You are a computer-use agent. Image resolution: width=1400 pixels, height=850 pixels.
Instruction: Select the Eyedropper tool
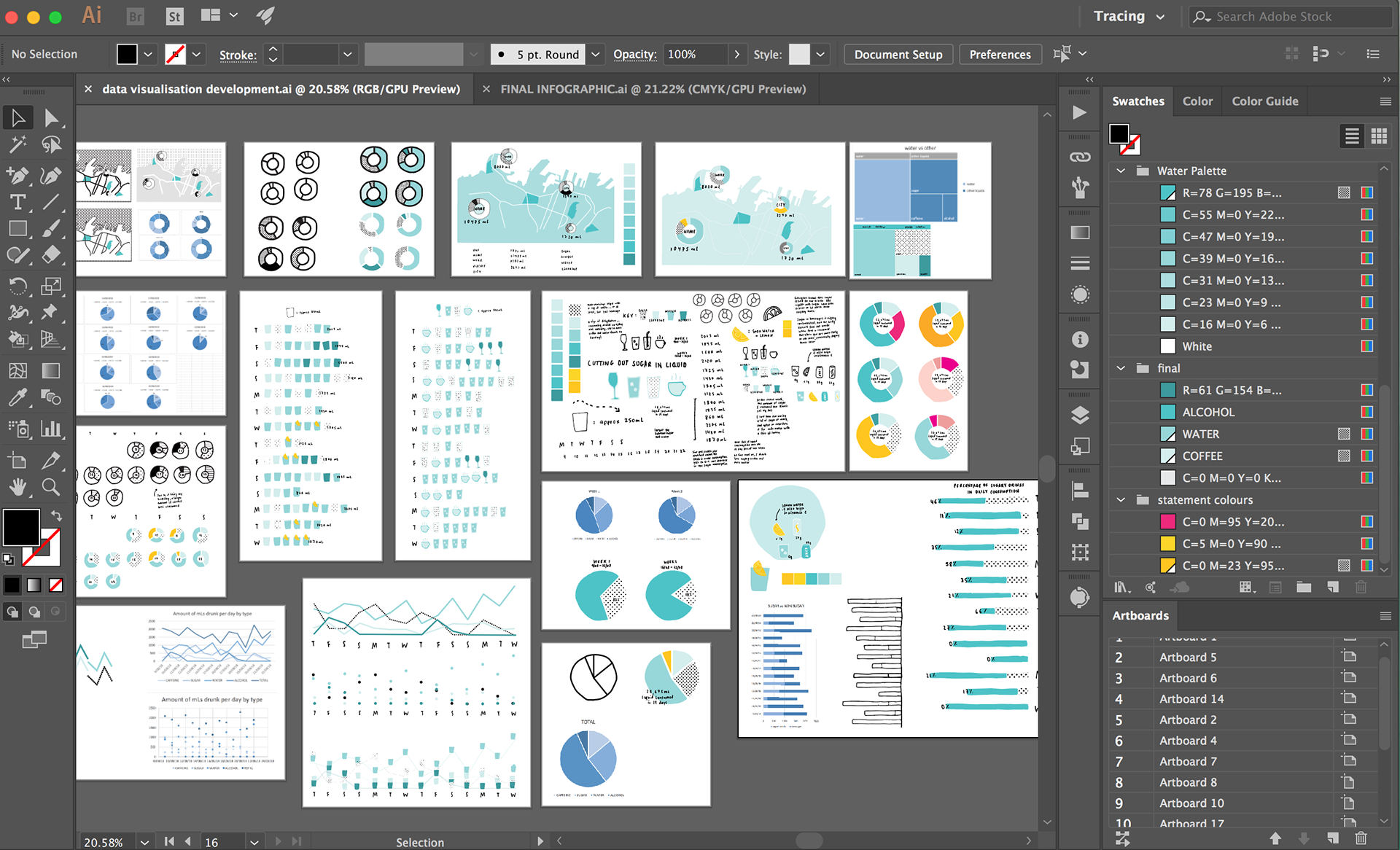18,397
